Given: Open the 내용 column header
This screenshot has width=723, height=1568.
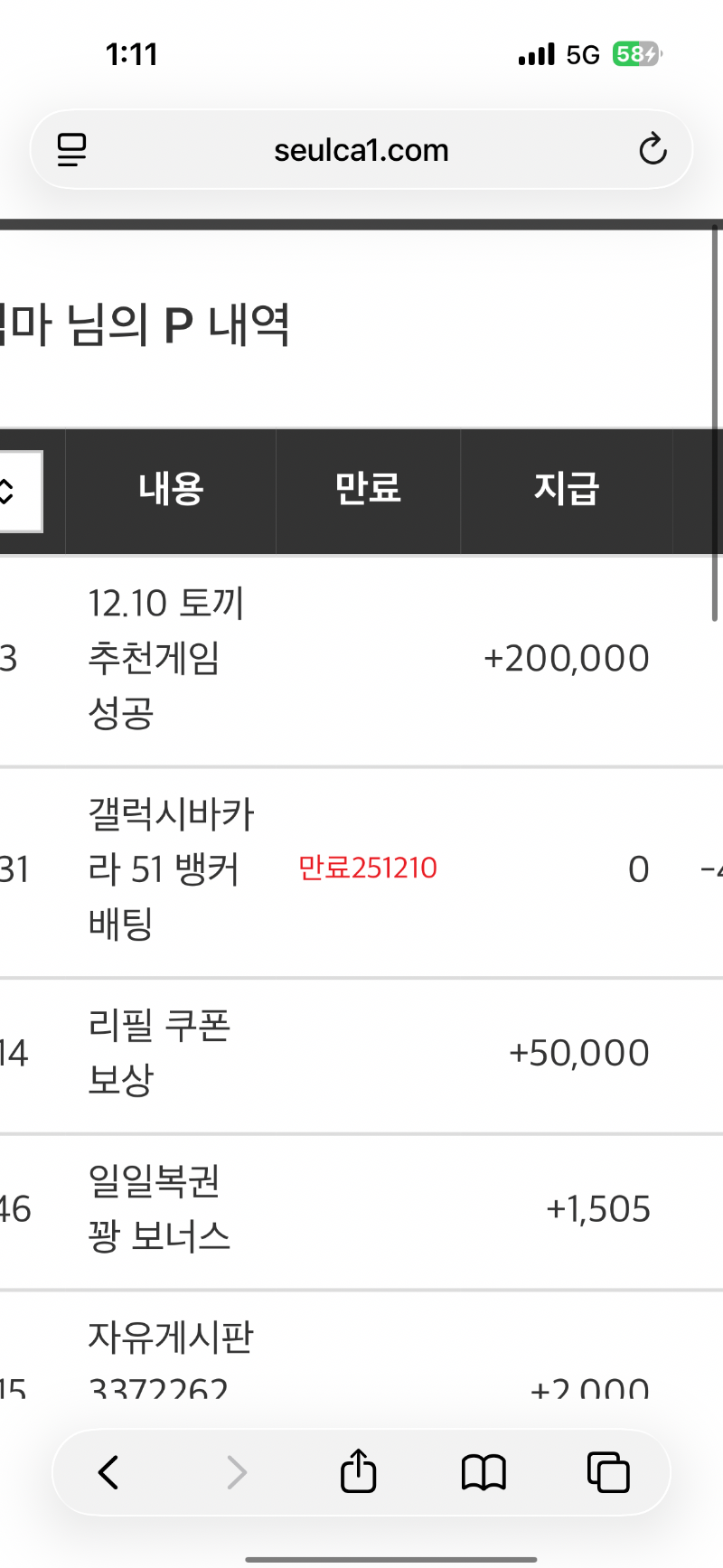Looking at the screenshot, I should 170,488.
